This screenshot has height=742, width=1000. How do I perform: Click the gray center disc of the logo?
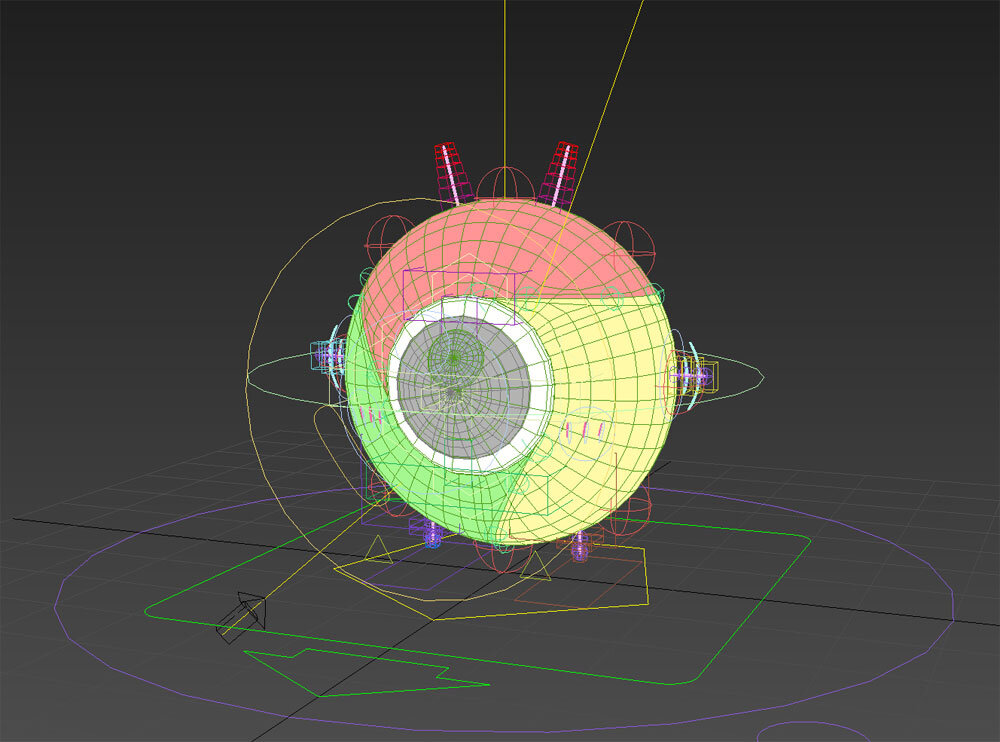(464, 387)
